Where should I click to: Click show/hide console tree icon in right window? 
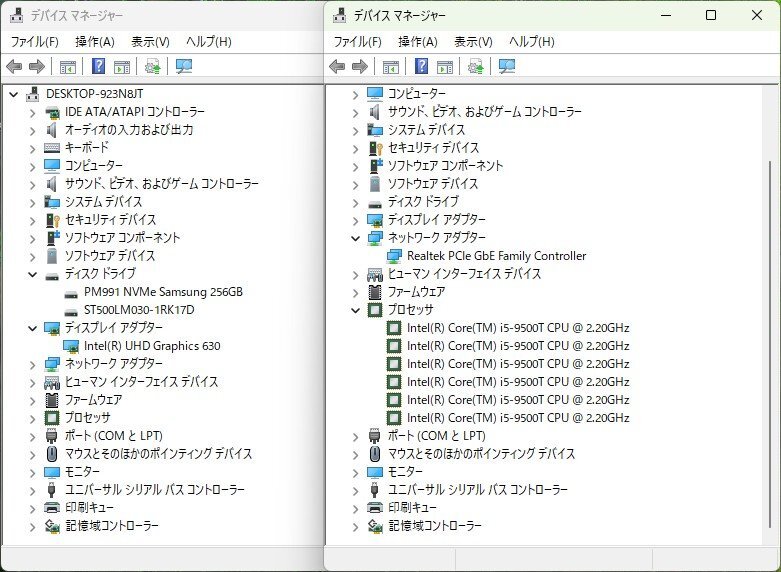point(390,66)
